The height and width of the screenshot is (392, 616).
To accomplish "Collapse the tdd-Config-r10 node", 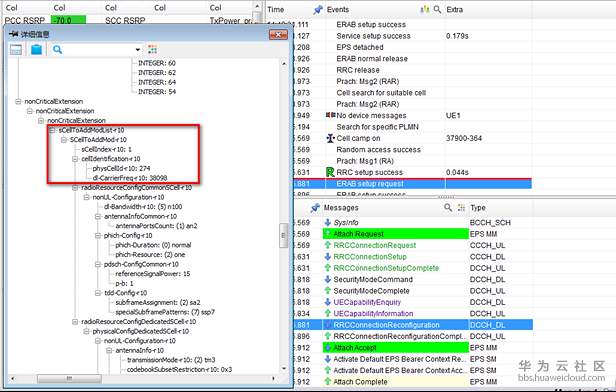I will [98, 293].
